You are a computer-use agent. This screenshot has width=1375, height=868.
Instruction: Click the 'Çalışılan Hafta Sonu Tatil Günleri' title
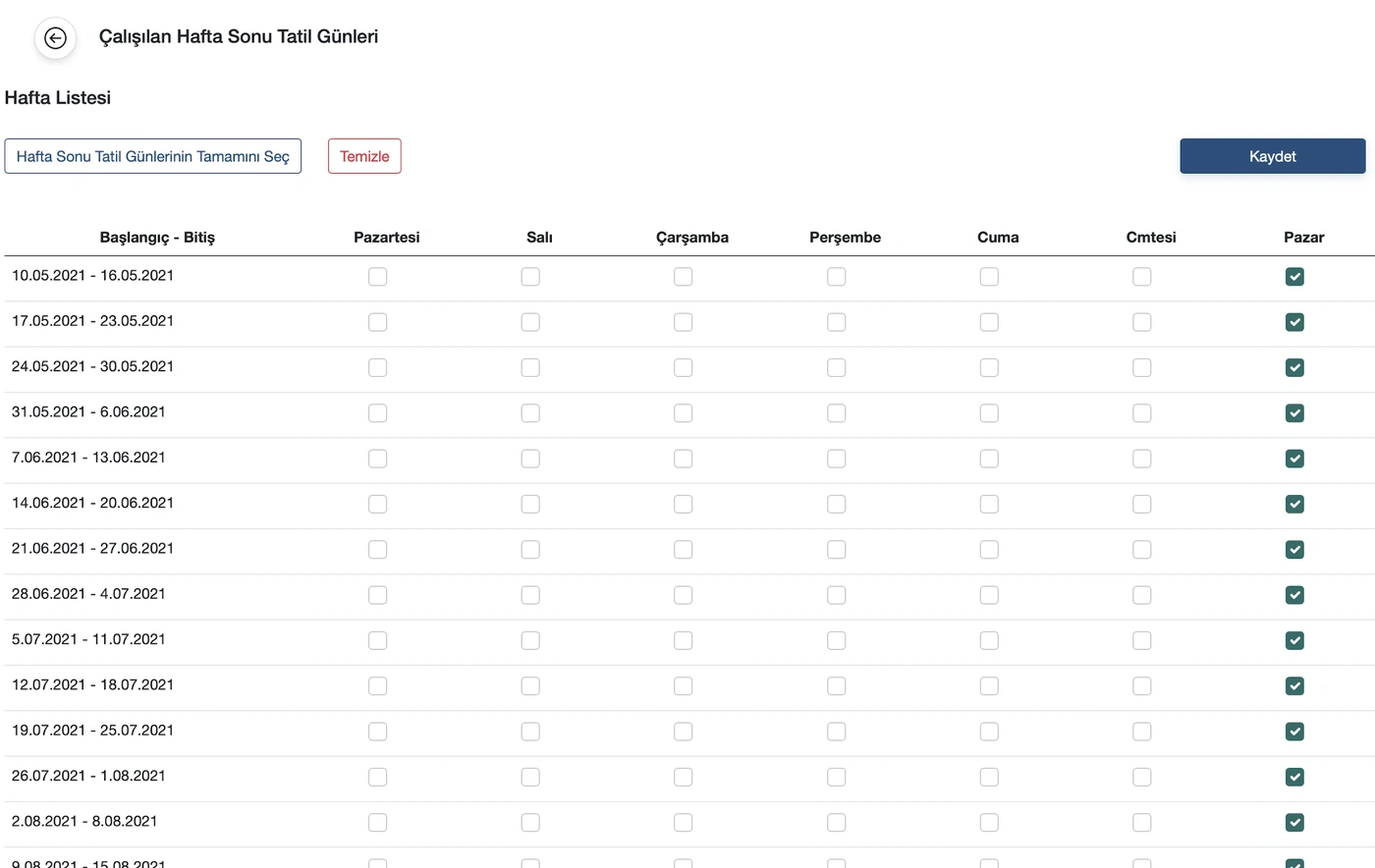239,37
